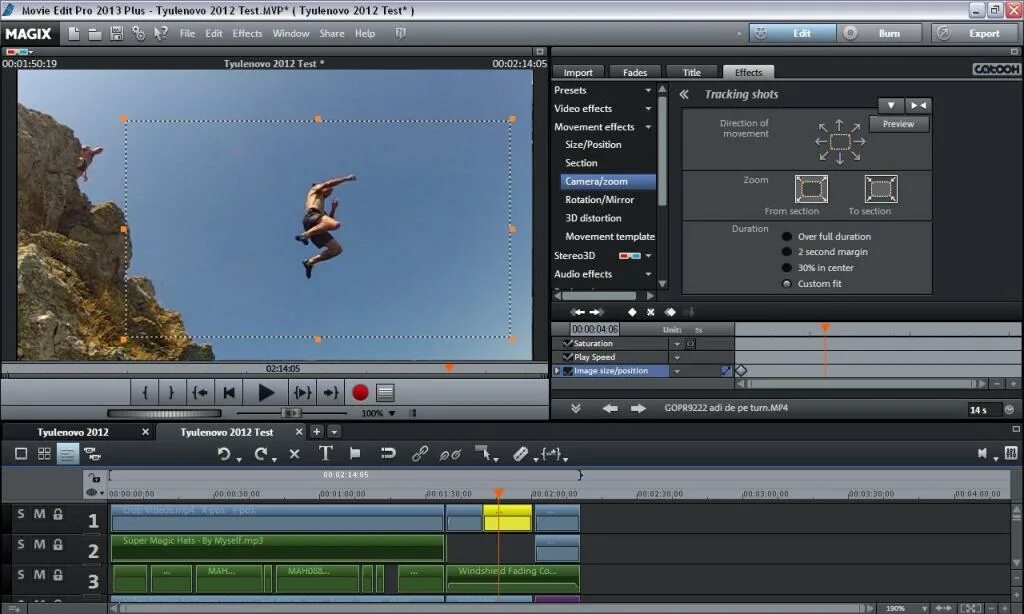The width and height of the screenshot is (1024, 614).
Task: Open the Stereo3D dropdown arrow
Action: (648, 256)
